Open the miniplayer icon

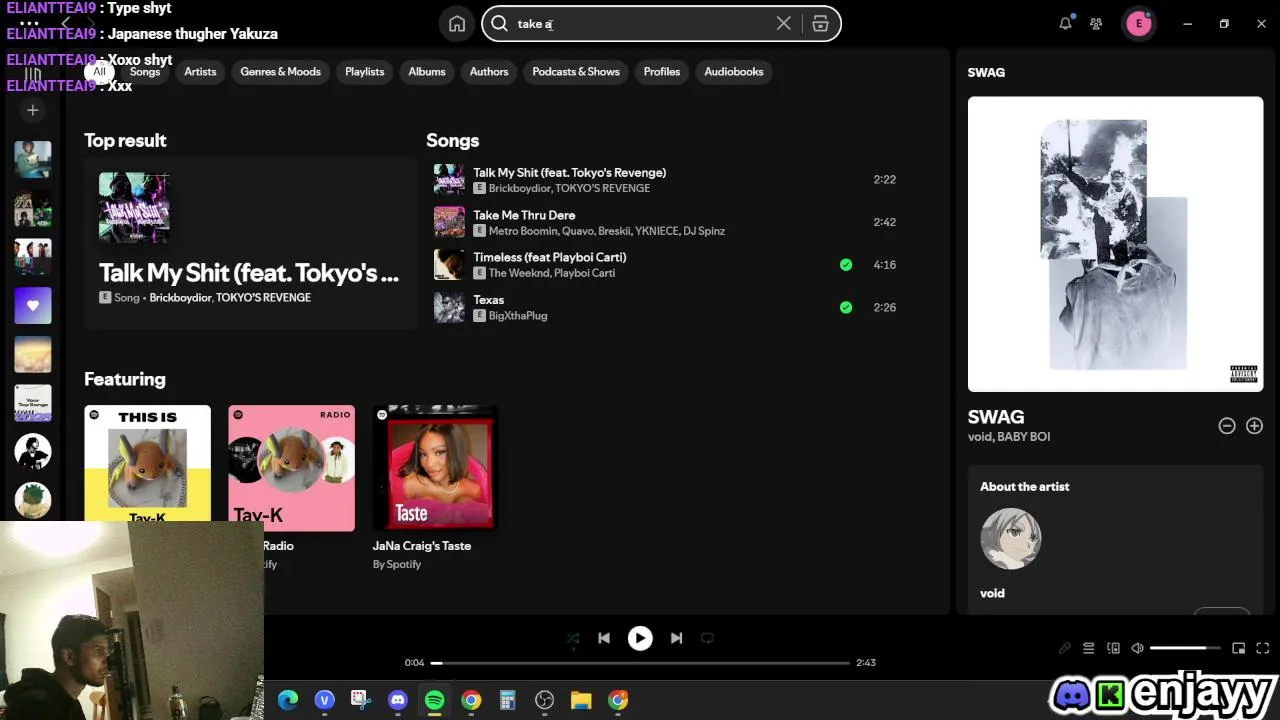1238,648
